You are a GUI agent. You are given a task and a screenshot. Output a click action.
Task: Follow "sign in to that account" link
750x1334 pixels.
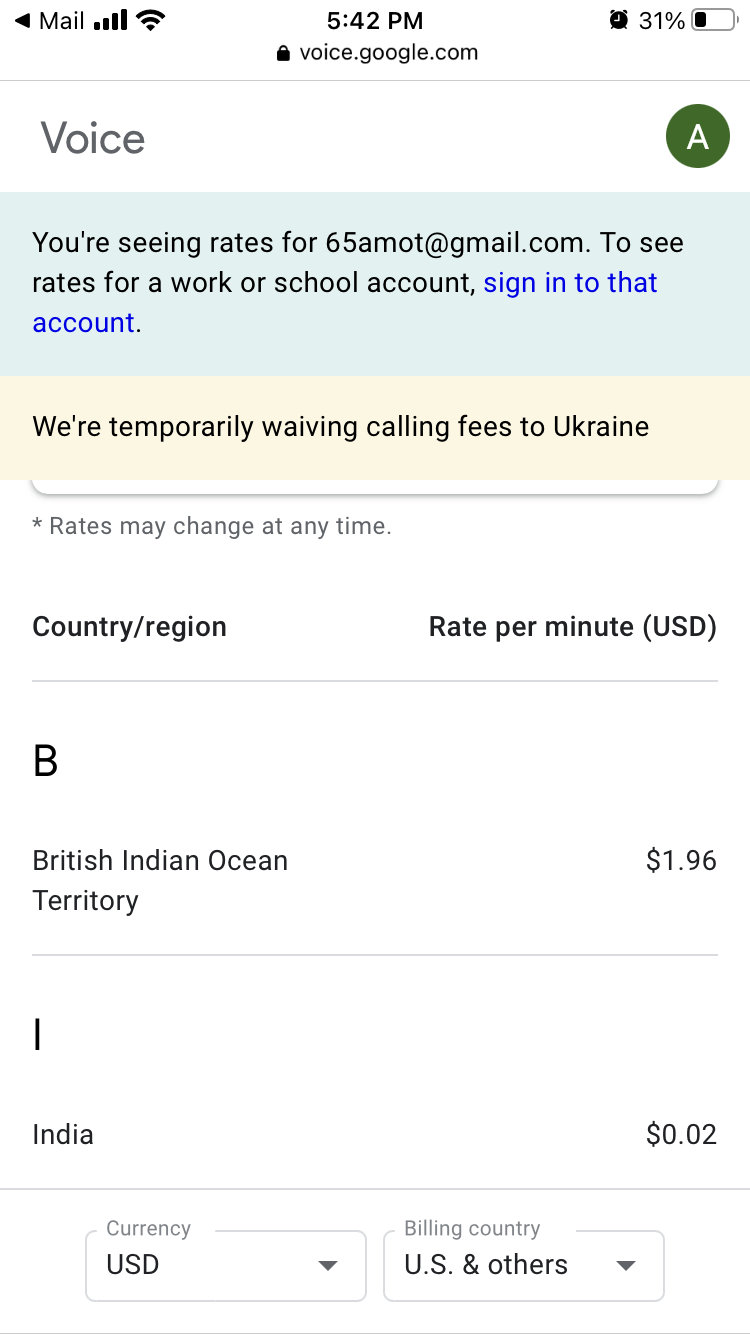click(345, 302)
